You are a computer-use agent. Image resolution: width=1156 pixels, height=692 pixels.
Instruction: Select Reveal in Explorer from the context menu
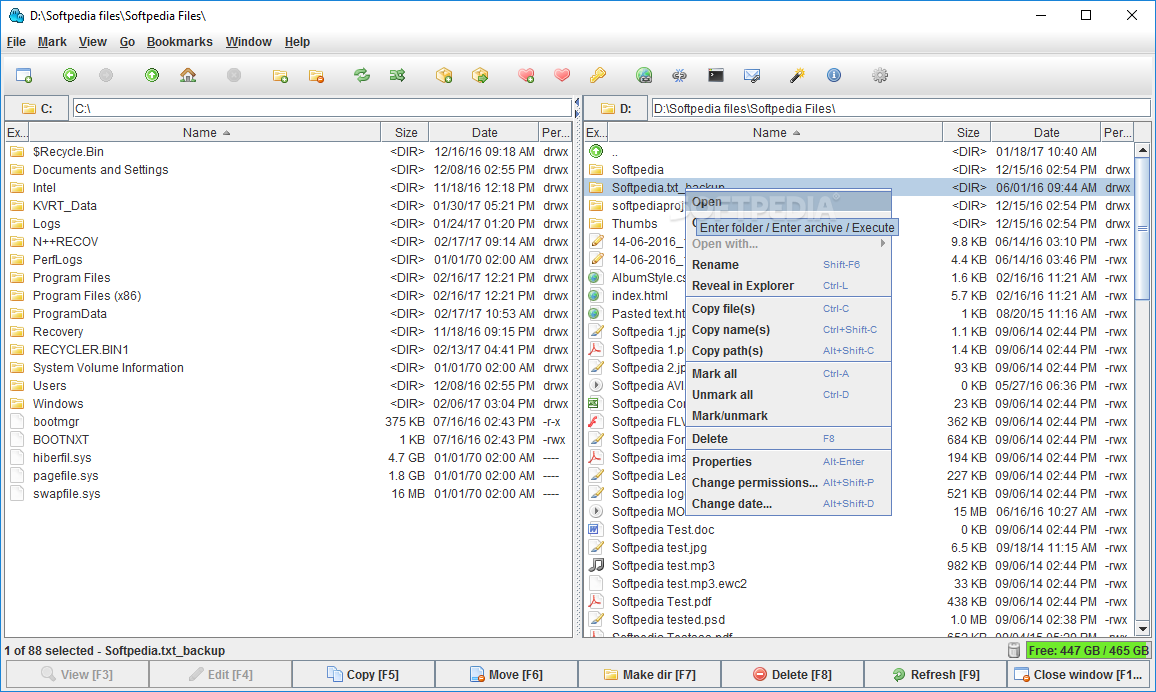coord(788,286)
